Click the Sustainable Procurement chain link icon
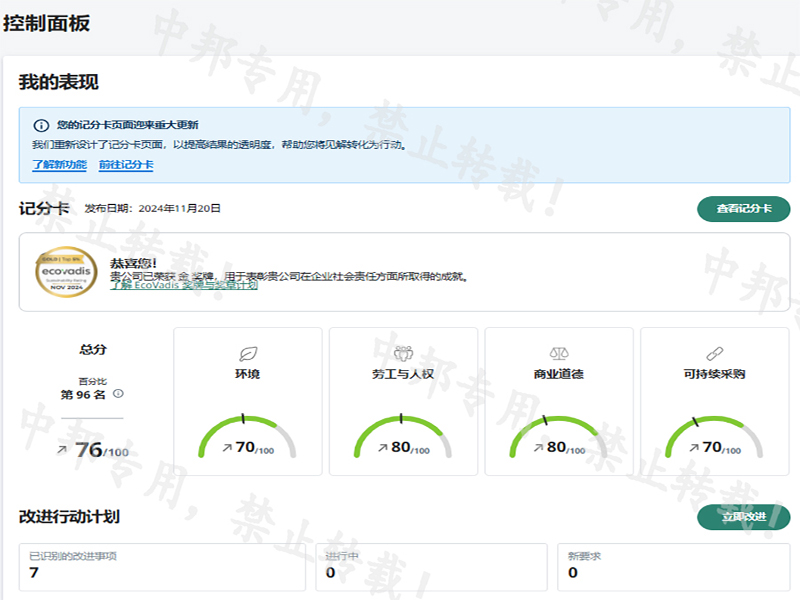 click(714, 354)
